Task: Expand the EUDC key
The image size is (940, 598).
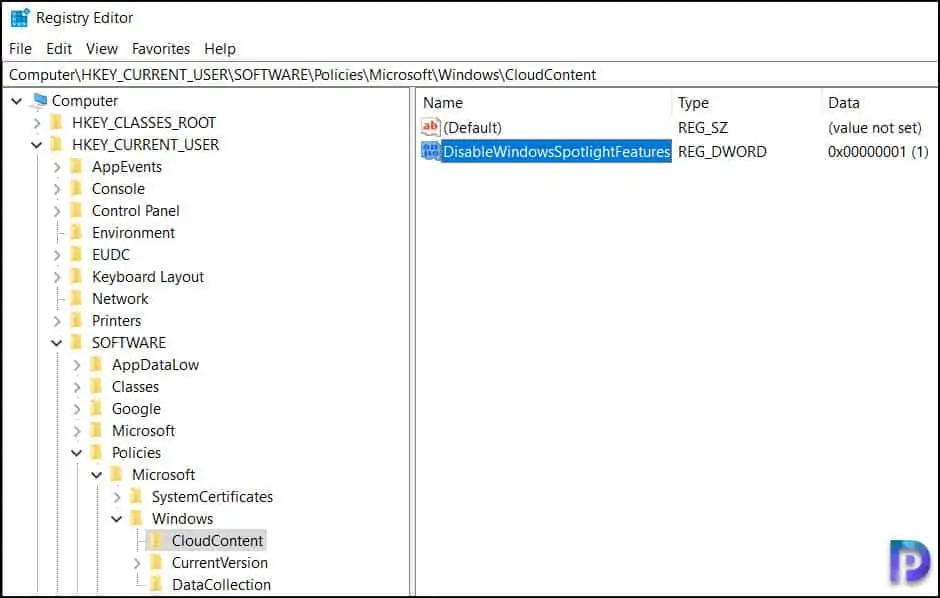Action: point(57,255)
